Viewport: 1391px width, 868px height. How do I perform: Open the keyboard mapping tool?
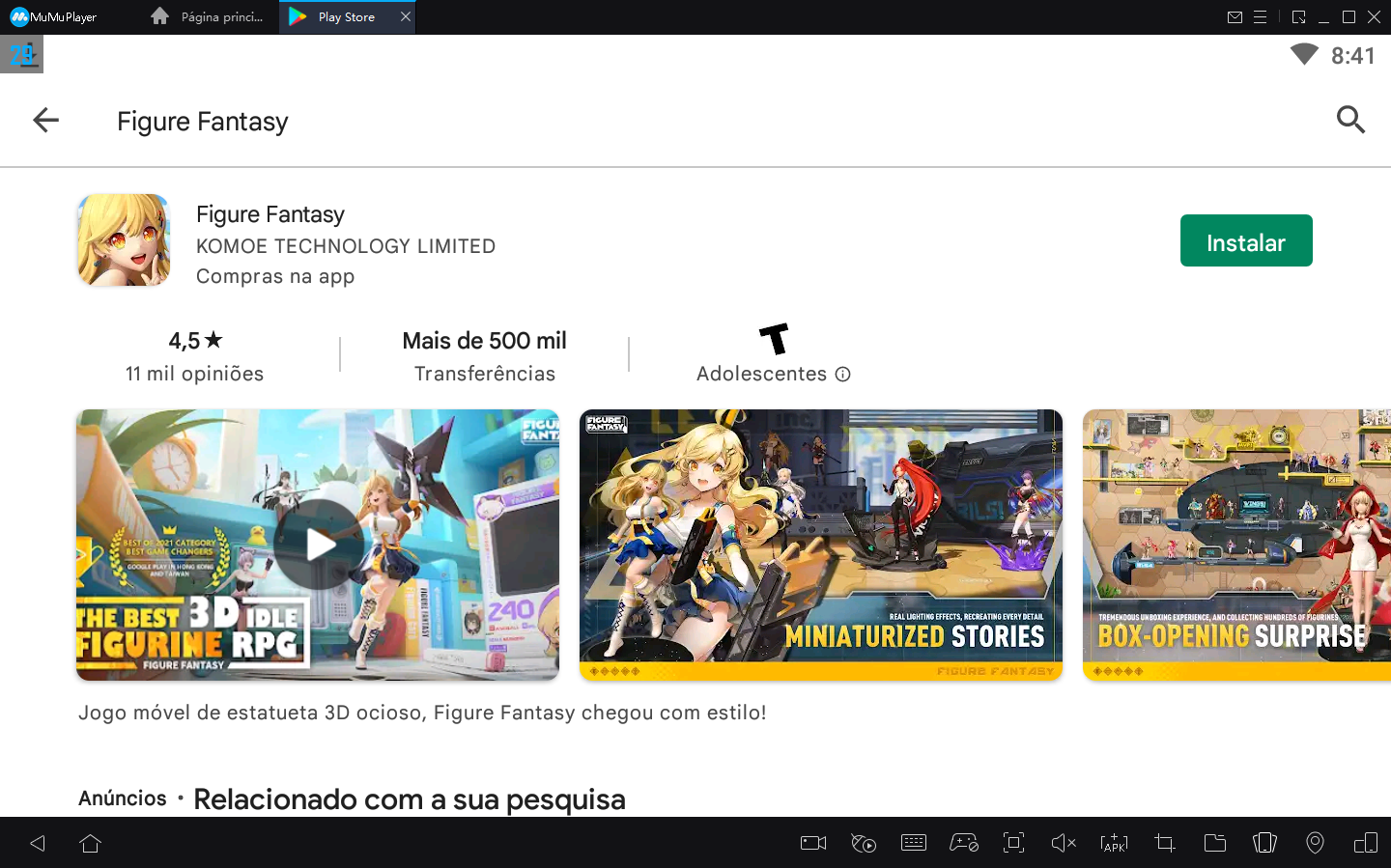tap(914, 843)
